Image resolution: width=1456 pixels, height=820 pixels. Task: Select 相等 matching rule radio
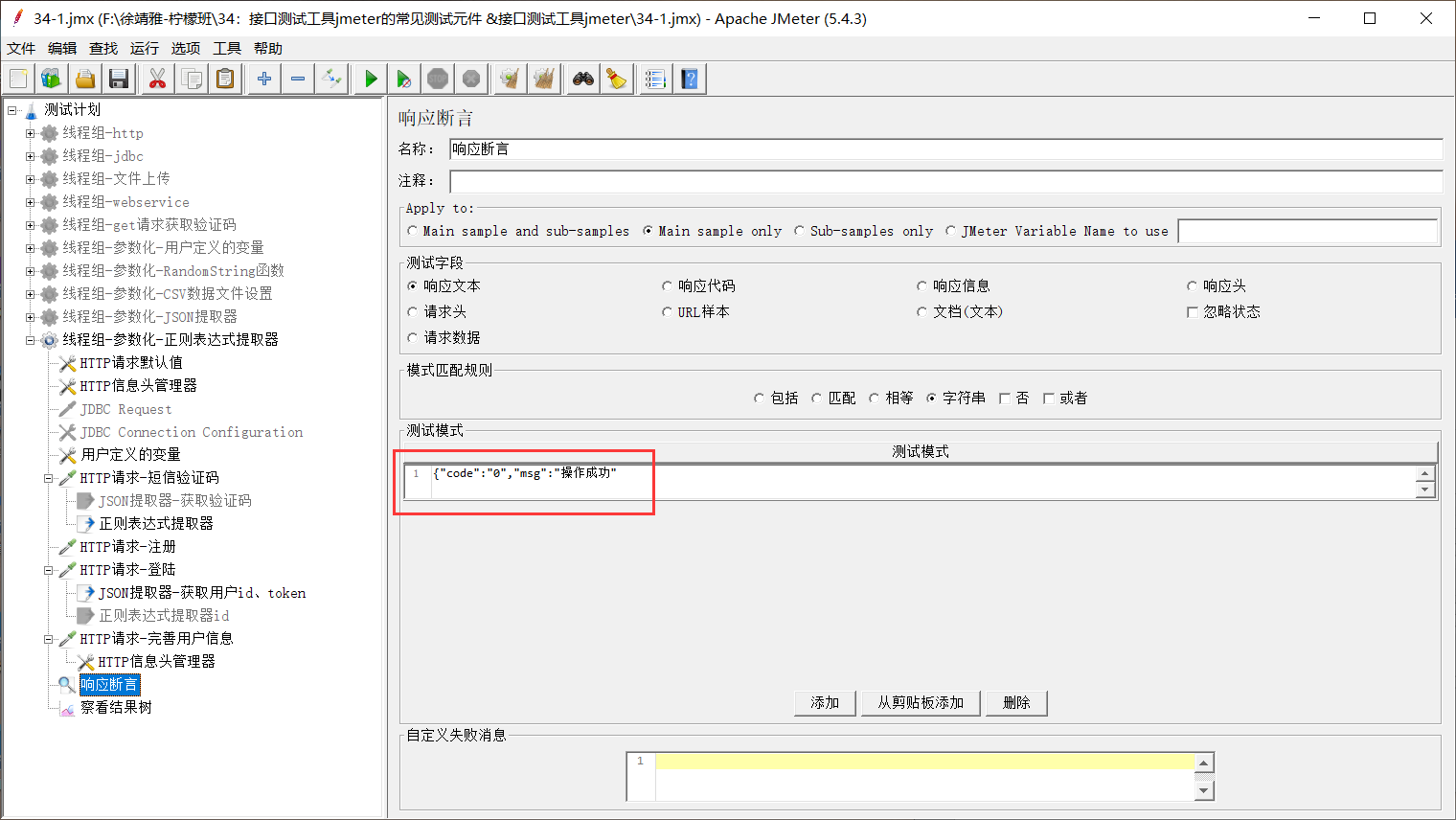[x=891, y=398]
